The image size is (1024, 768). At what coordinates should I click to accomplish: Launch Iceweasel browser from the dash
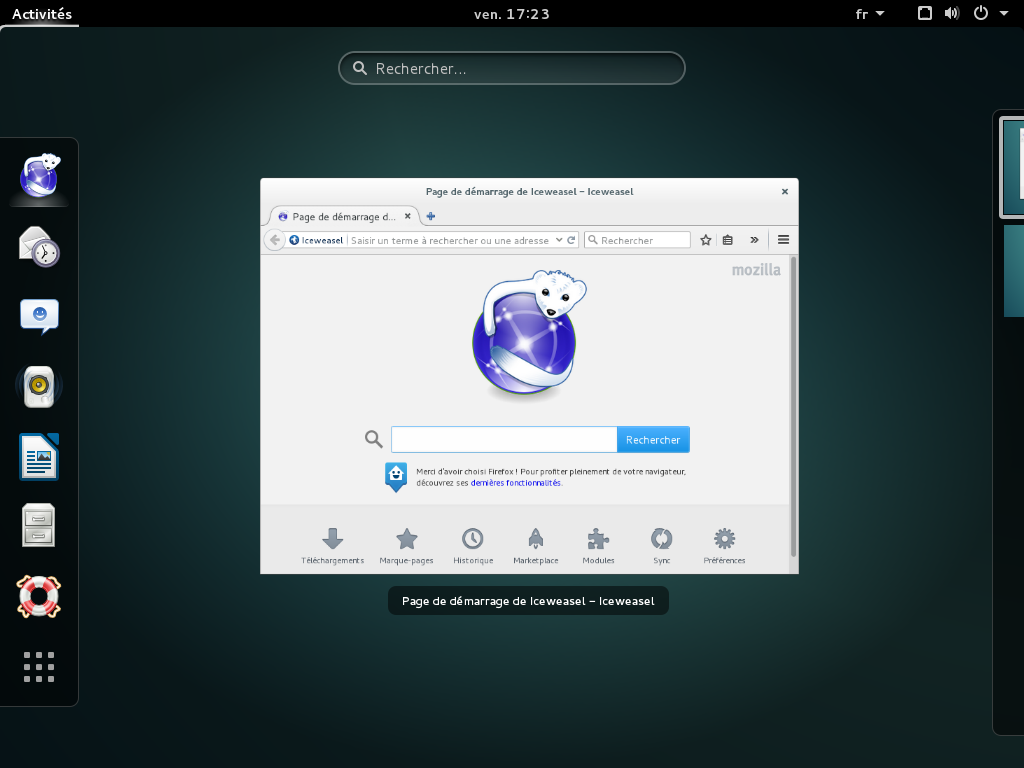pyautogui.click(x=40, y=175)
